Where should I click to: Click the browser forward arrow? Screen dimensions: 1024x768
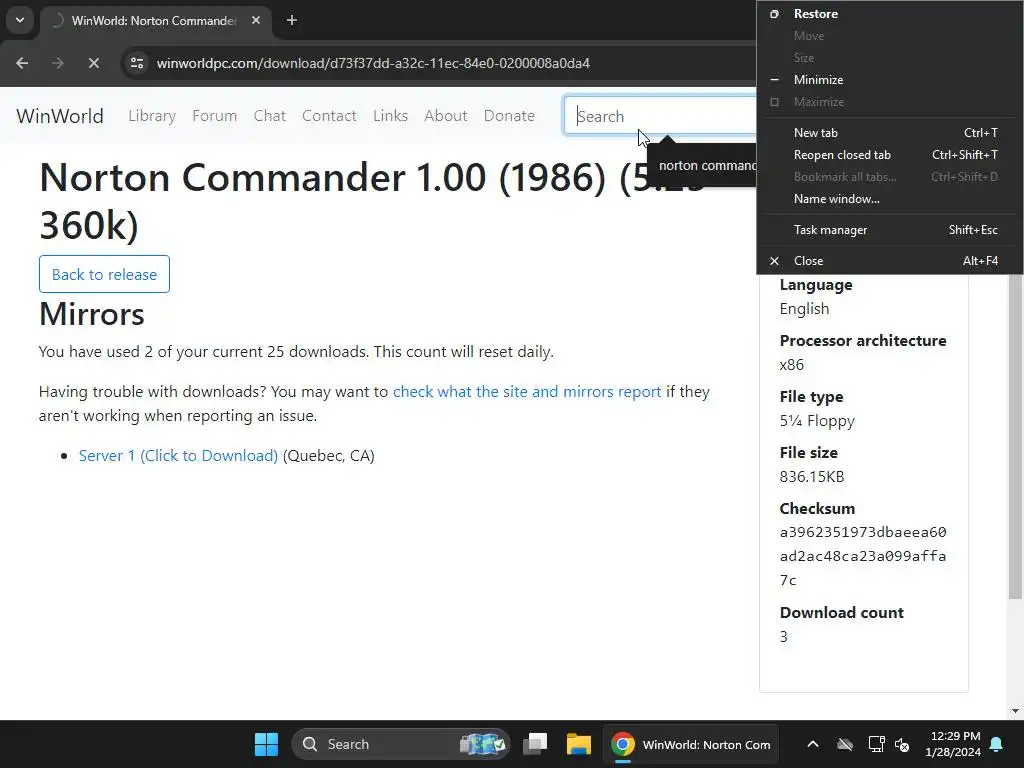point(58,63)
